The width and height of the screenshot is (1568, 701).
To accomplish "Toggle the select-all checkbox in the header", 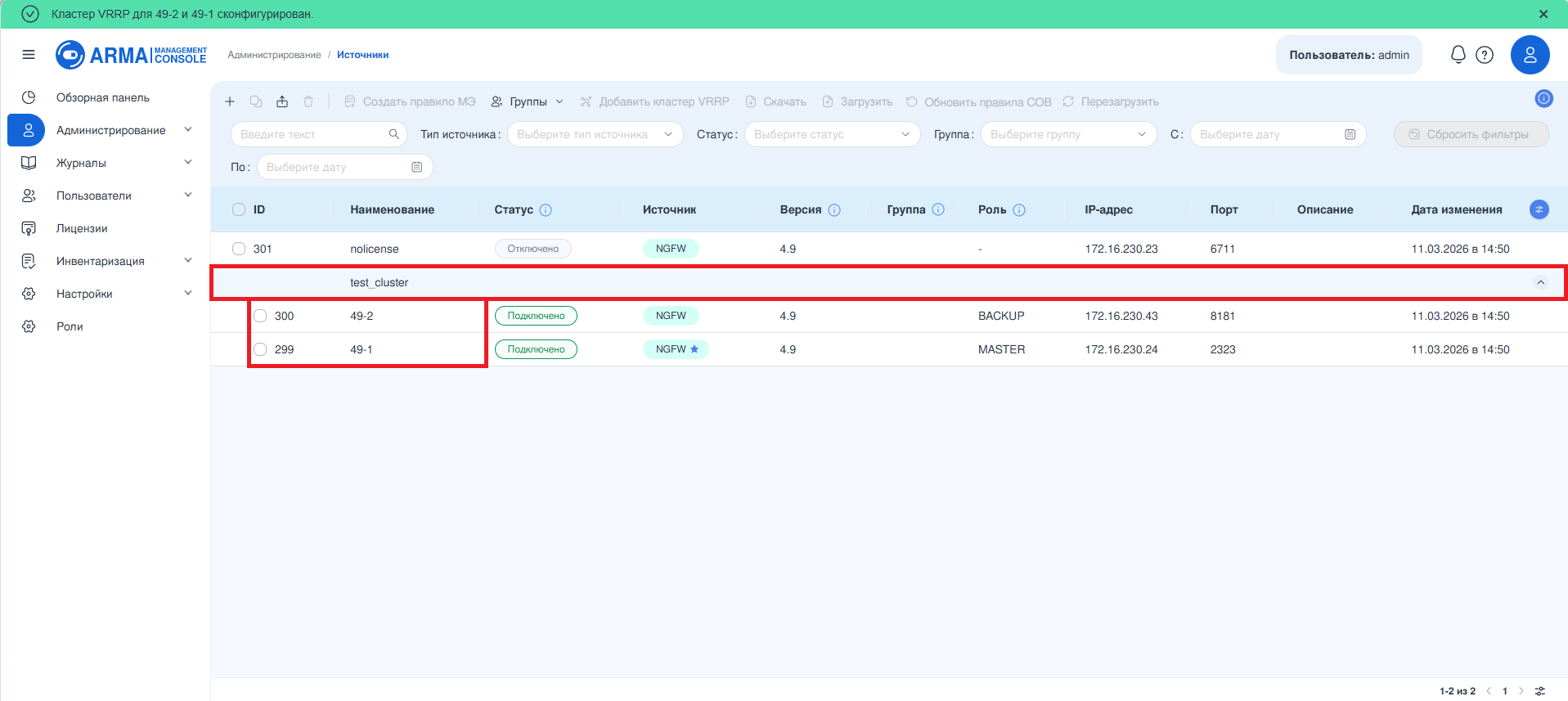I will click(239, 209).
